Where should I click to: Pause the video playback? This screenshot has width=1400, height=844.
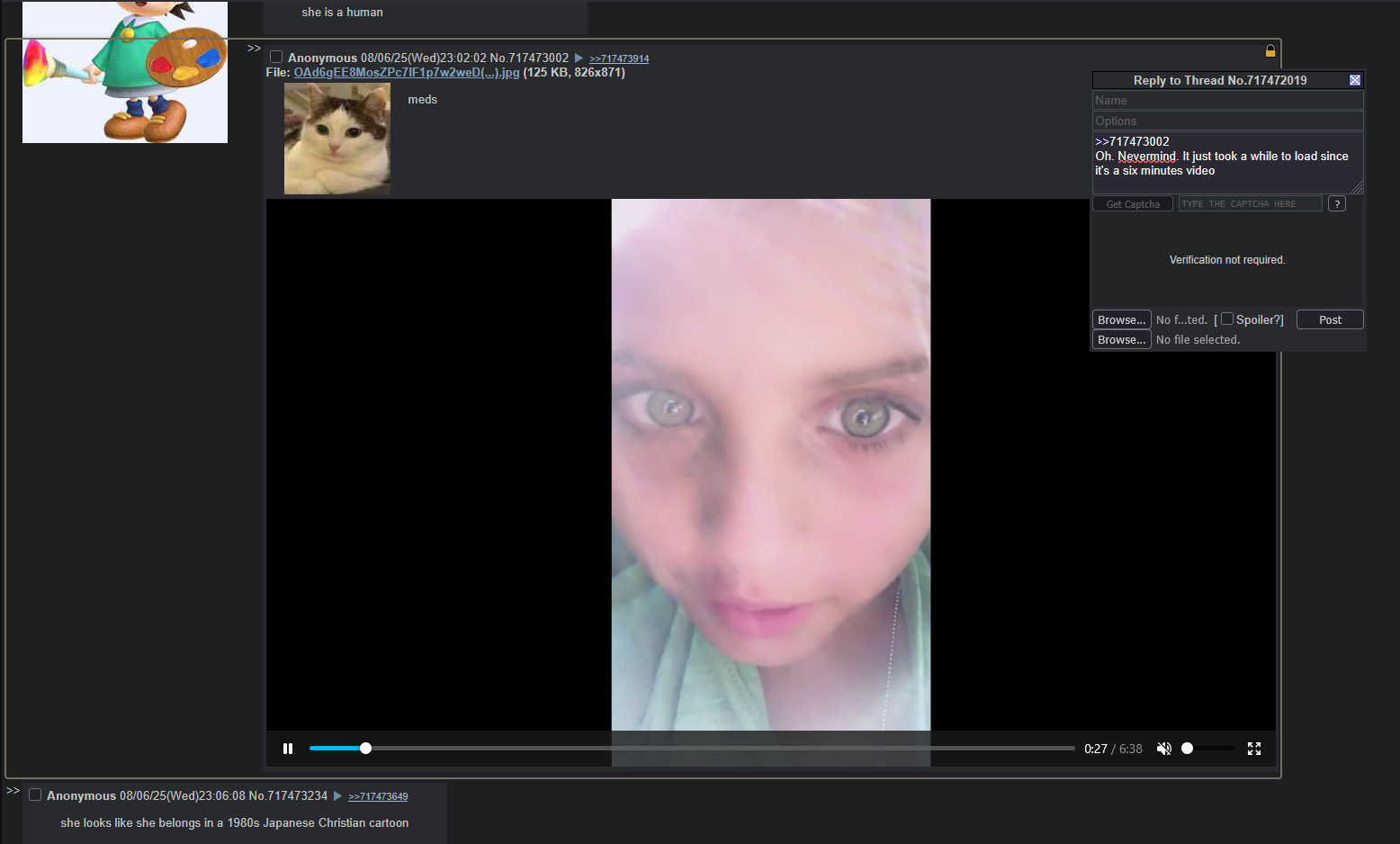coord(288,749)
